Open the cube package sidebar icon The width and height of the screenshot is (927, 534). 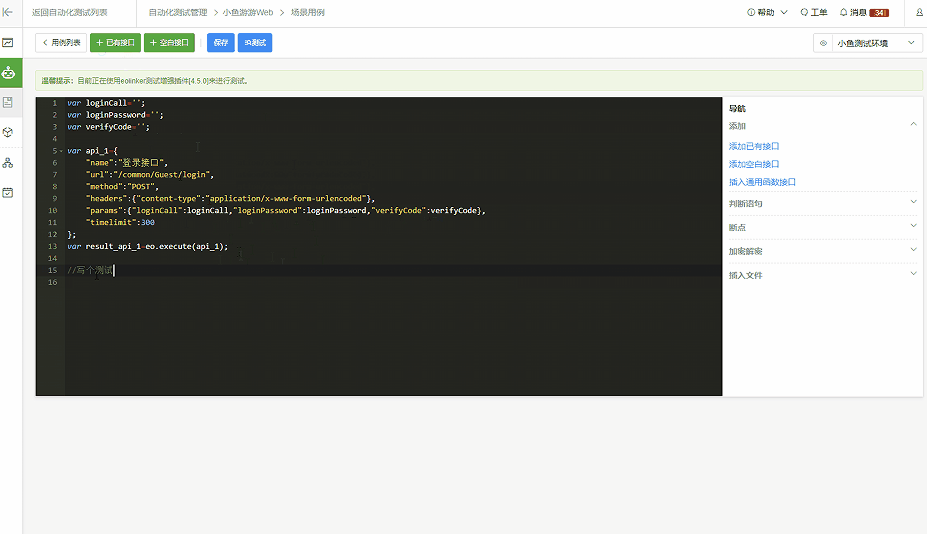tap(8, 132)
